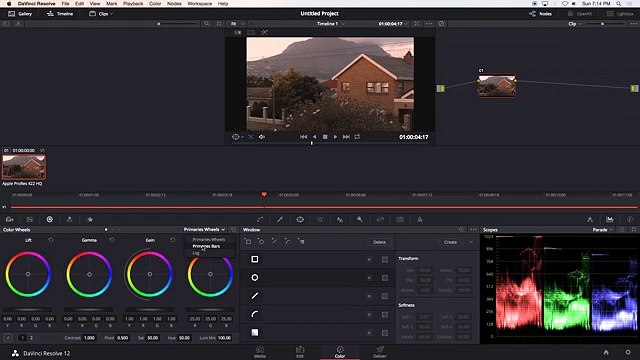640x360 pixels.
Task: Open the Blur palette icon
Action: (340, 220)
